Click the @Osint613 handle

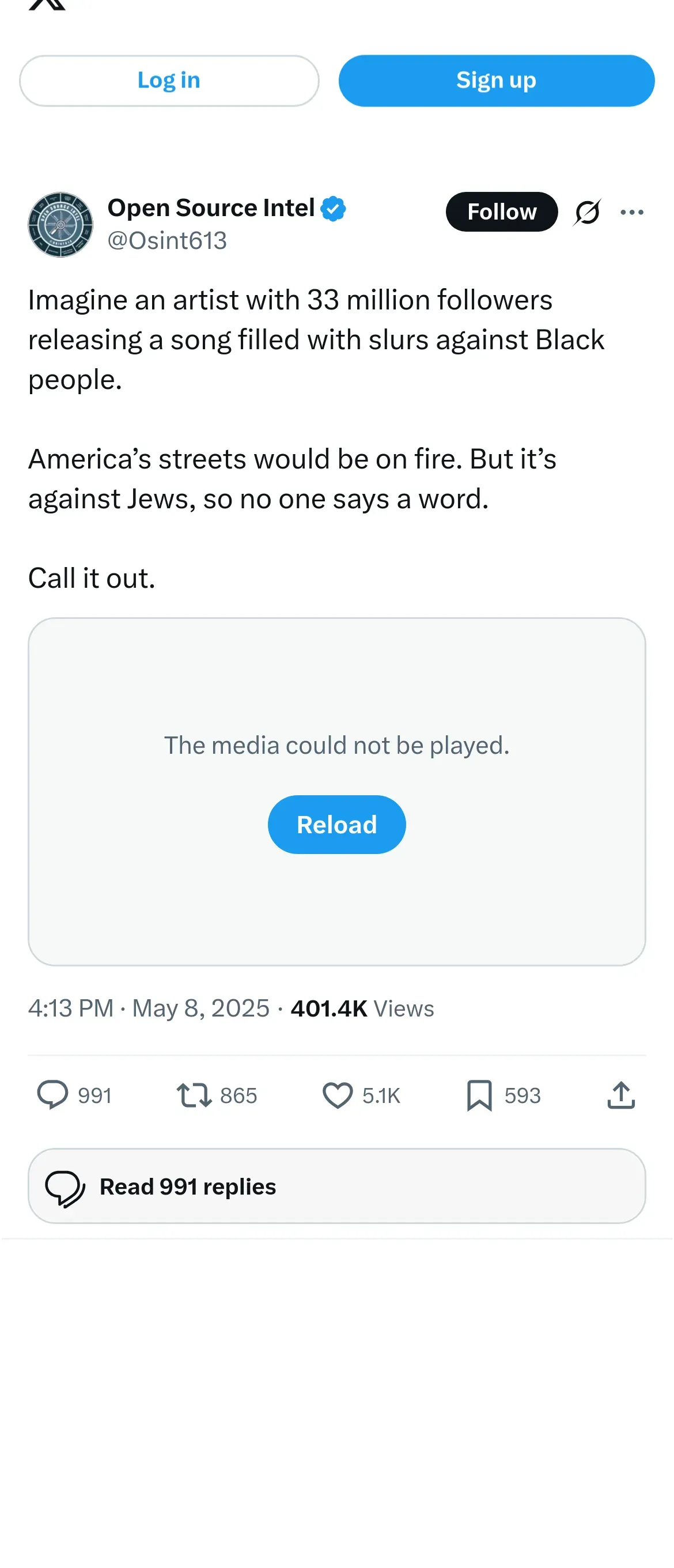point(166,241)
